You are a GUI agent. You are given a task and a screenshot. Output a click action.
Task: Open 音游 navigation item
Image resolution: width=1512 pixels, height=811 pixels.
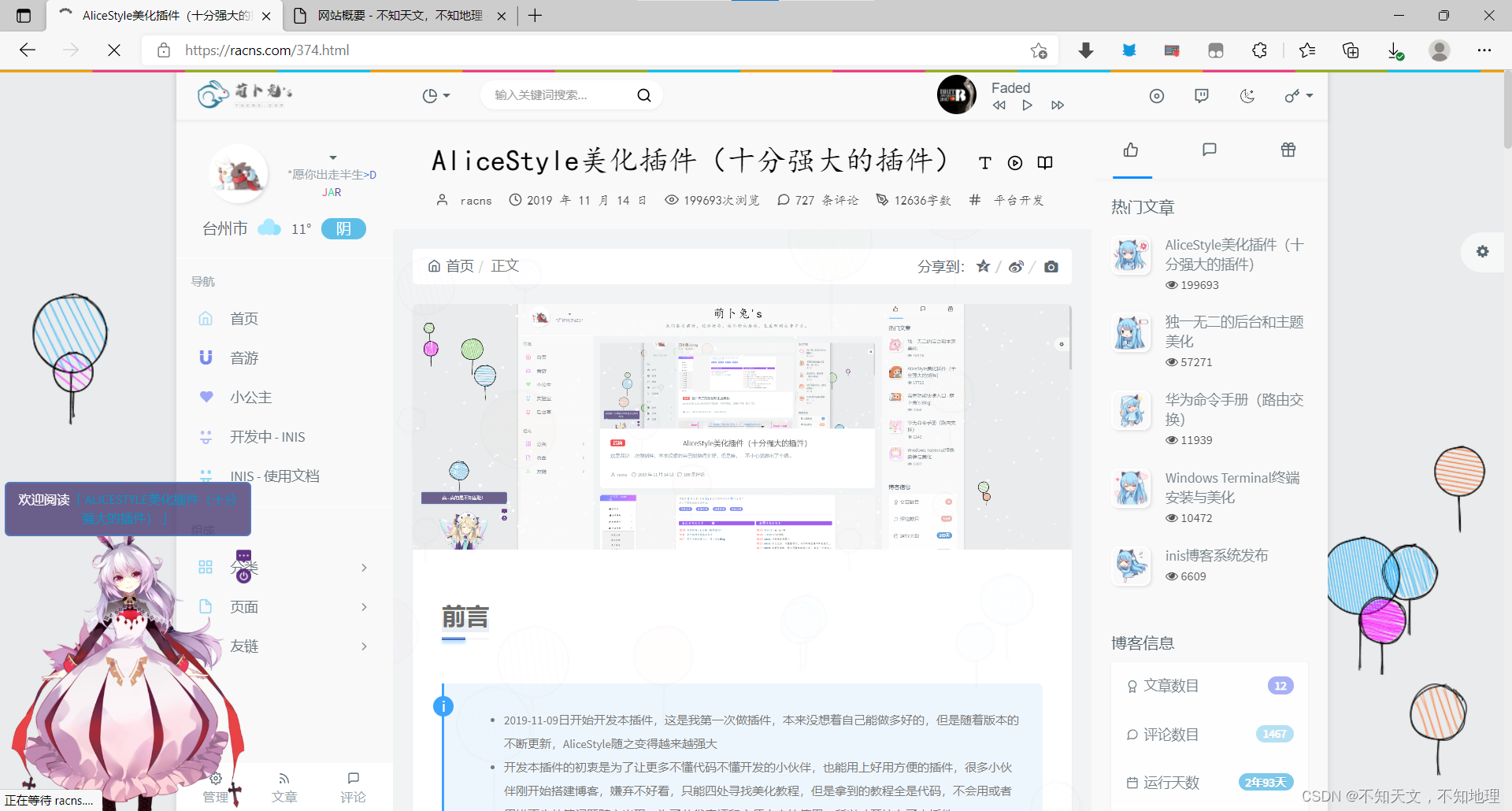[244, 358]
